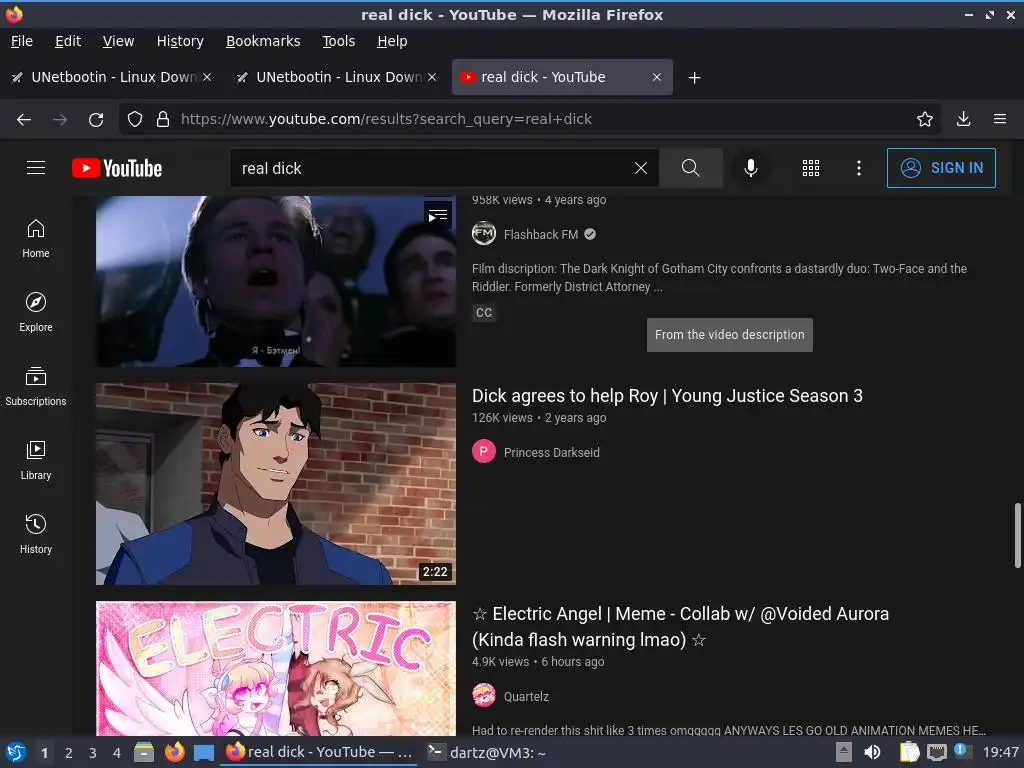Click the taskbar clock showing 19:47
This screenshot has height=768, width=1024.
tap(1000, 752)
